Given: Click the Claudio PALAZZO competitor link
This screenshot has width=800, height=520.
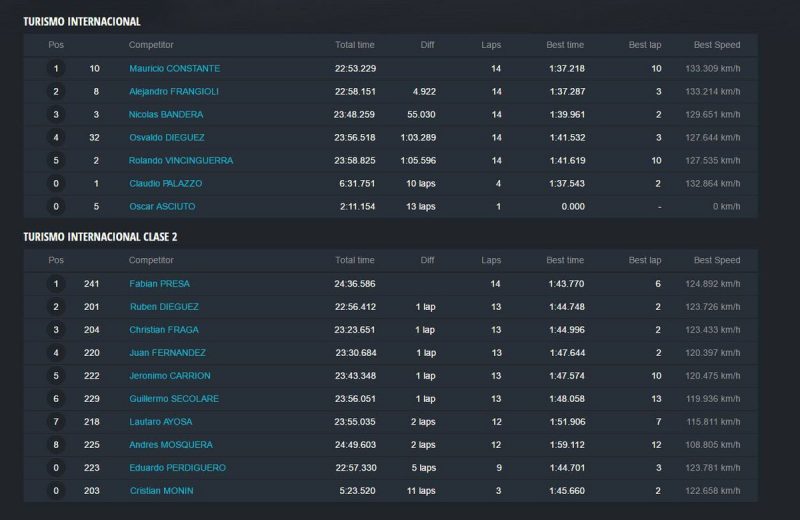Looking at the screenshot, I should [x=166, y=184].
